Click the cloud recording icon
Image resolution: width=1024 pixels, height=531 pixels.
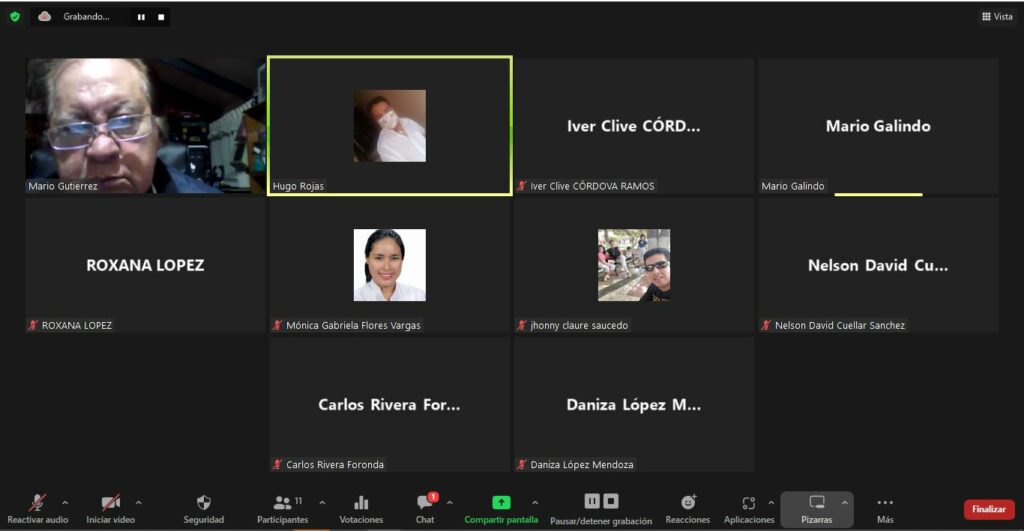(44, 16)
